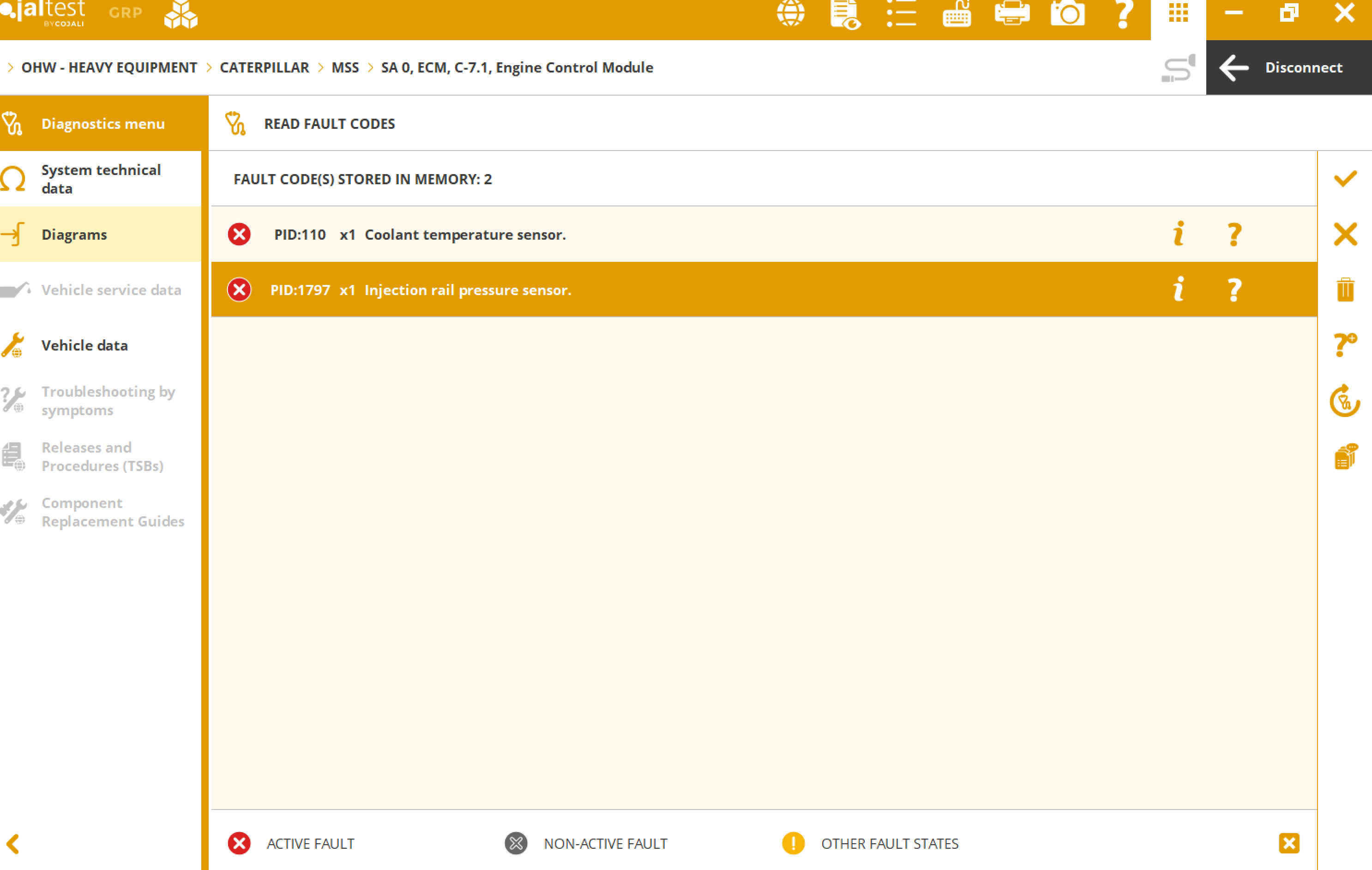Take a screenshot with the camera icon

tap(1068, 13)
